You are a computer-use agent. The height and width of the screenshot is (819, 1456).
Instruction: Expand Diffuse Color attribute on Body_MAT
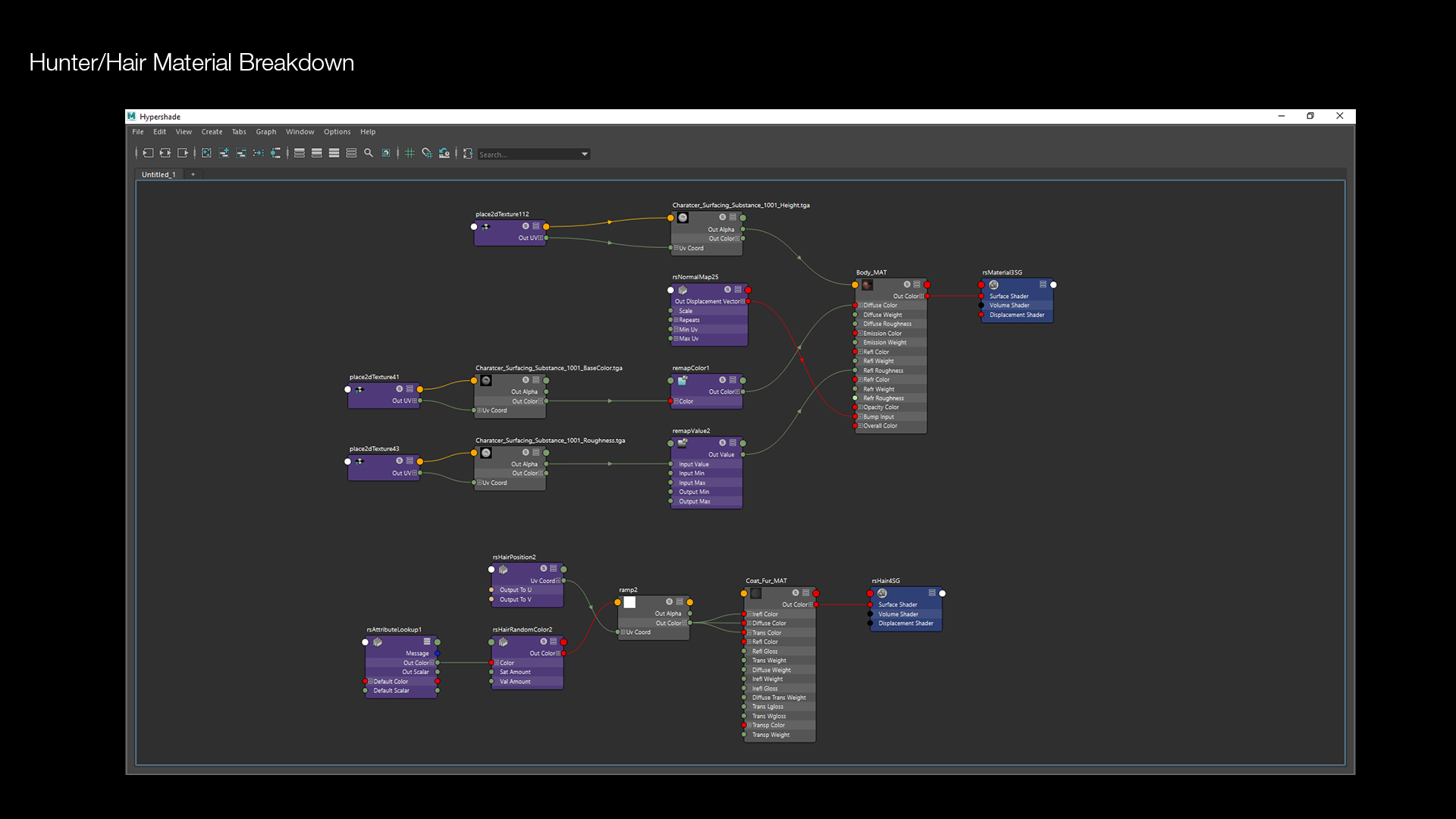tap(861, 306)
